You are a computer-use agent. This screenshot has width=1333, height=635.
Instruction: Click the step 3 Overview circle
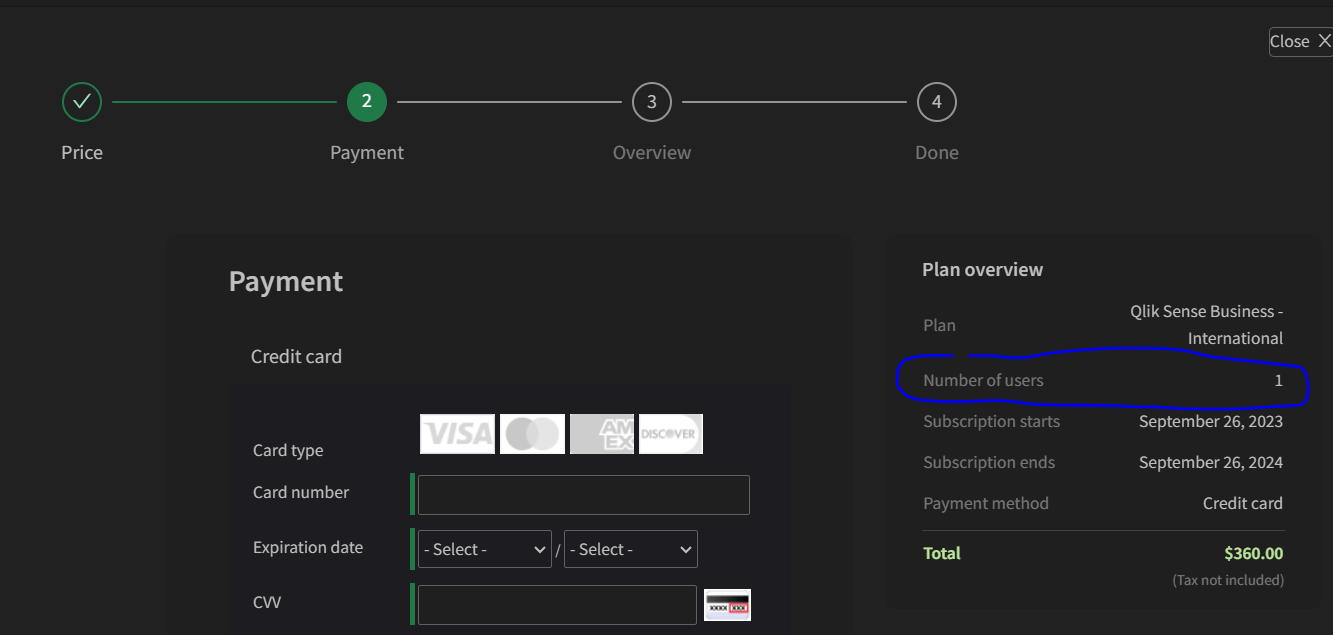[x=651, y=101]
